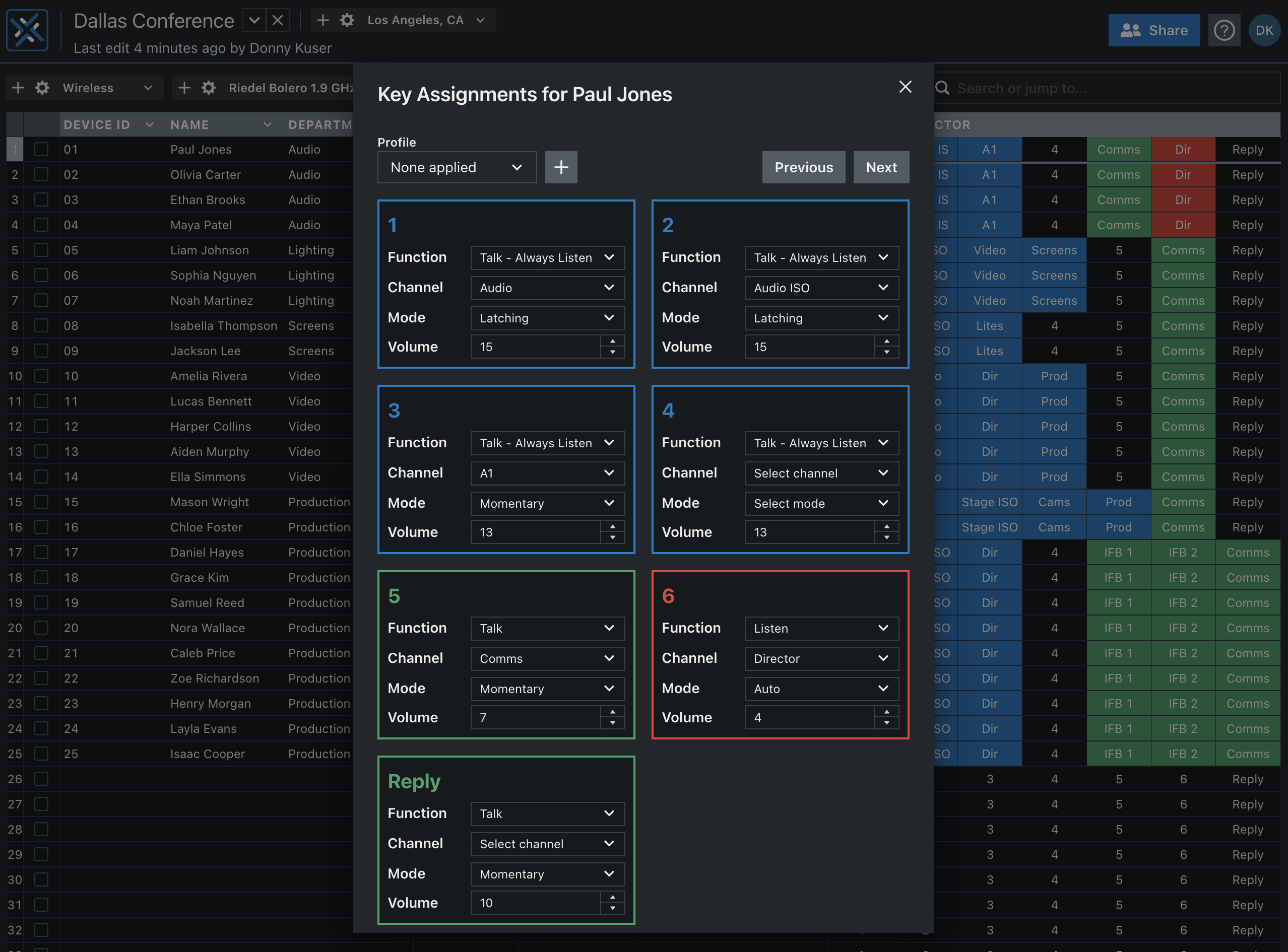Click the gear icon next to Wireless
Viewport: 1288px width, 952px height.
(x=42, y=88)
